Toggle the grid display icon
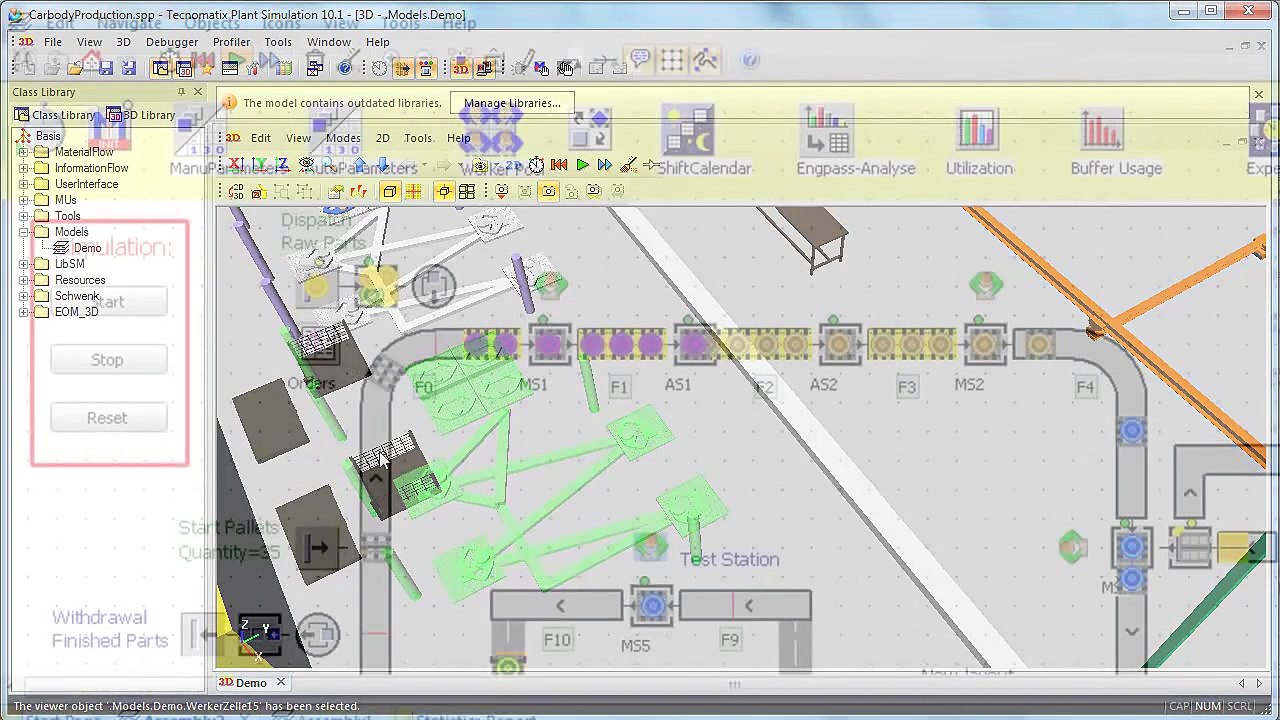The image size is (1280, 720). (x=413, y=192)
